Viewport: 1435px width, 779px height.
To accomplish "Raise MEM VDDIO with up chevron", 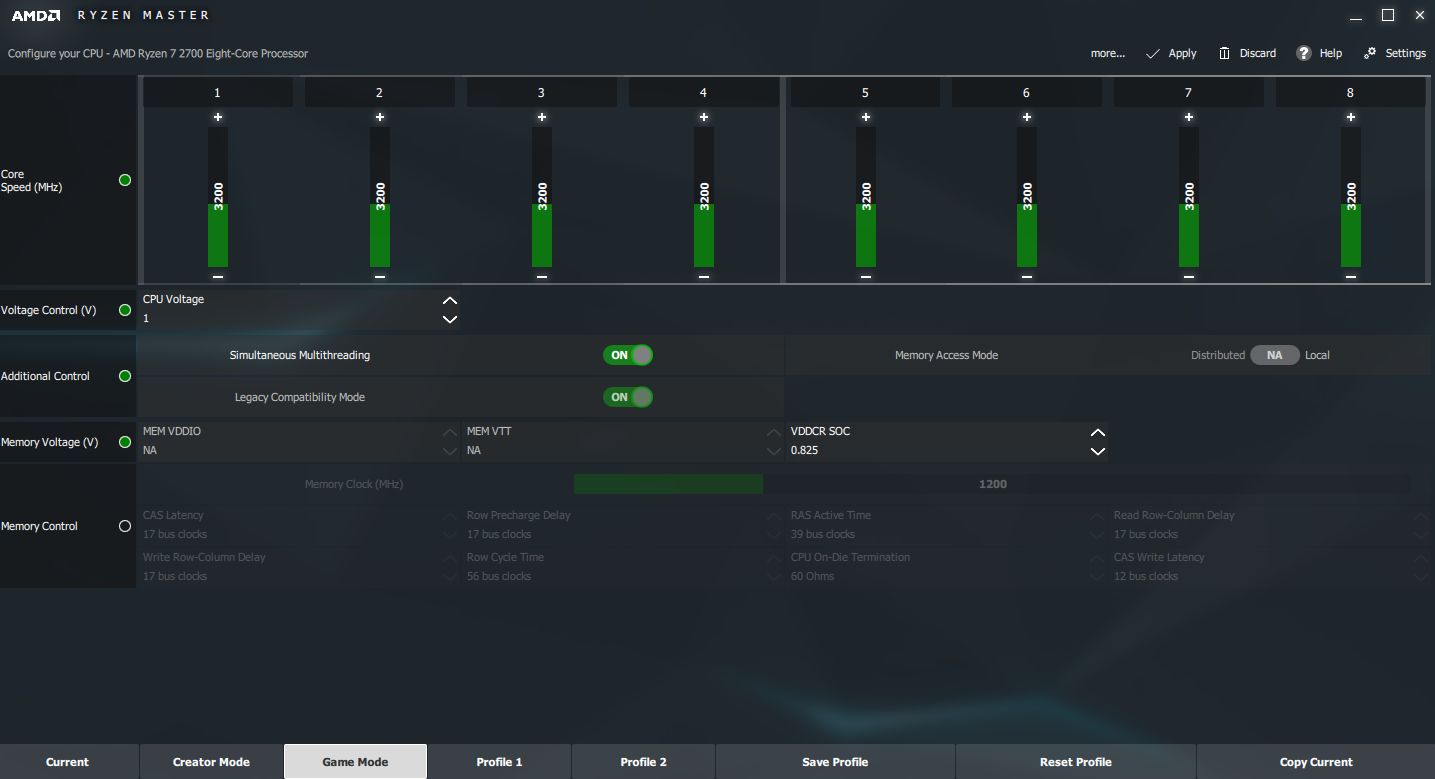I will pos(450,432).
